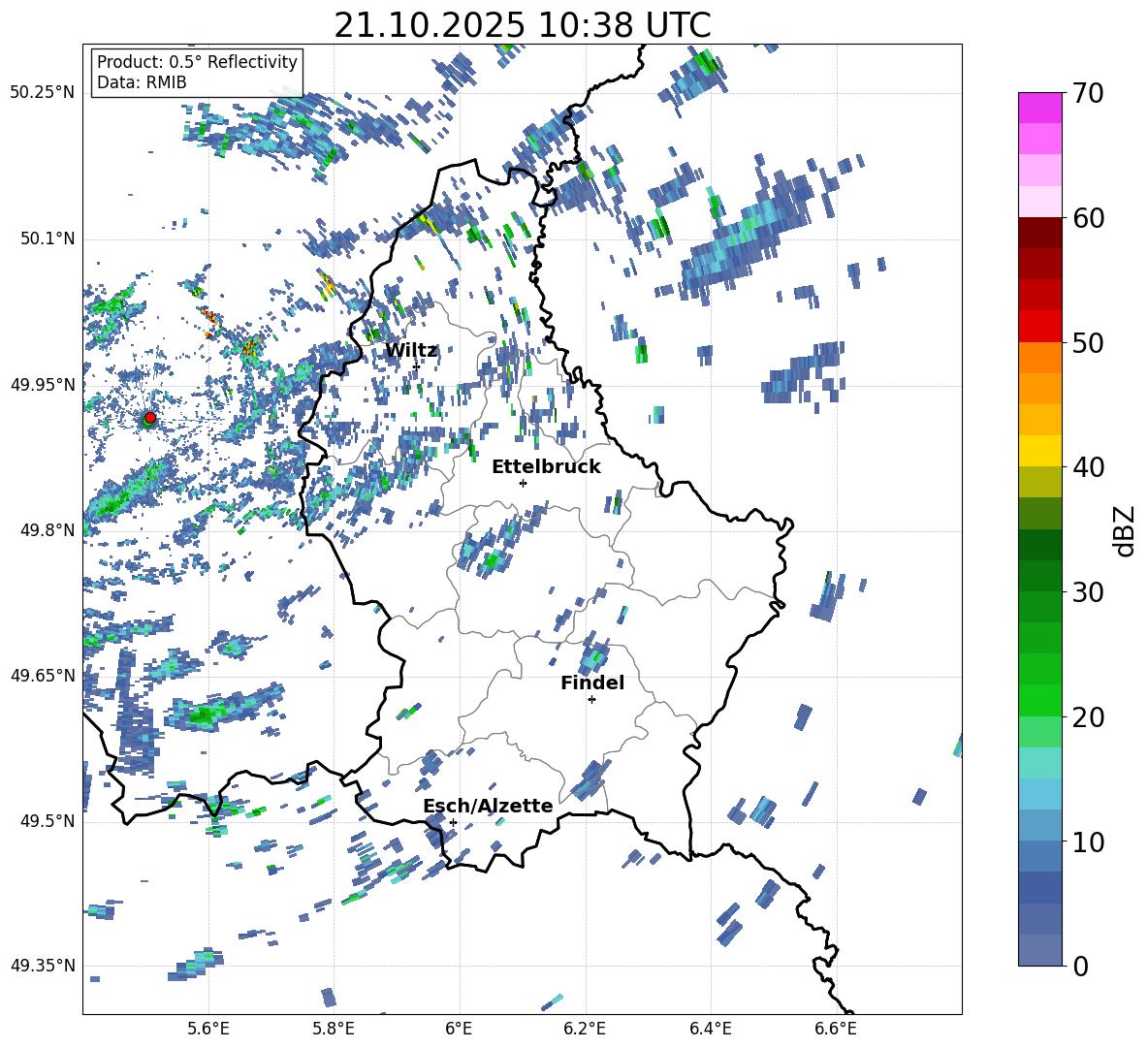Click the 5.6°E longitude label
This screenshot has height=1048, width=1148.
(207, 1029)
